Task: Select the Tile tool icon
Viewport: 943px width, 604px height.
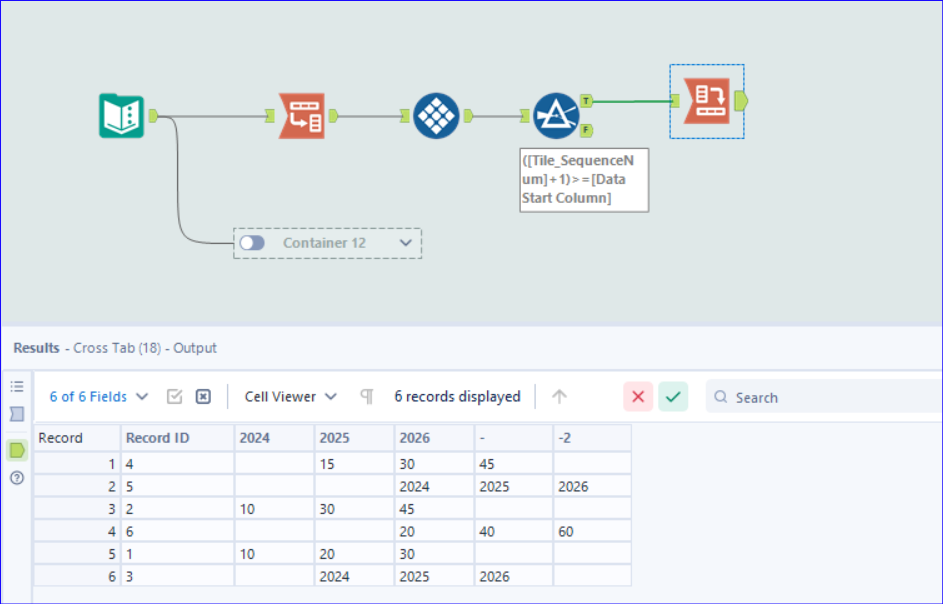Action: 436,116
